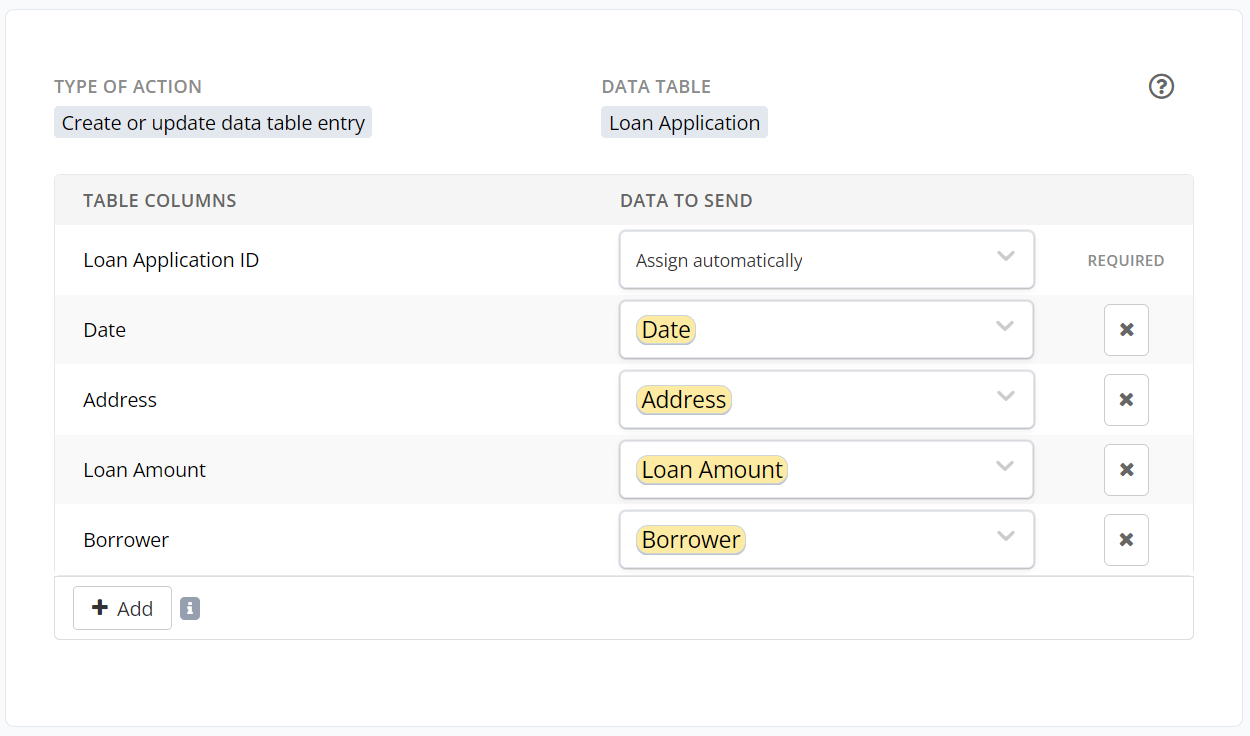Viewport: 1250px width, 736px height.
Task: Click the TABLE COLUMNS header
Action: (159, 200)
